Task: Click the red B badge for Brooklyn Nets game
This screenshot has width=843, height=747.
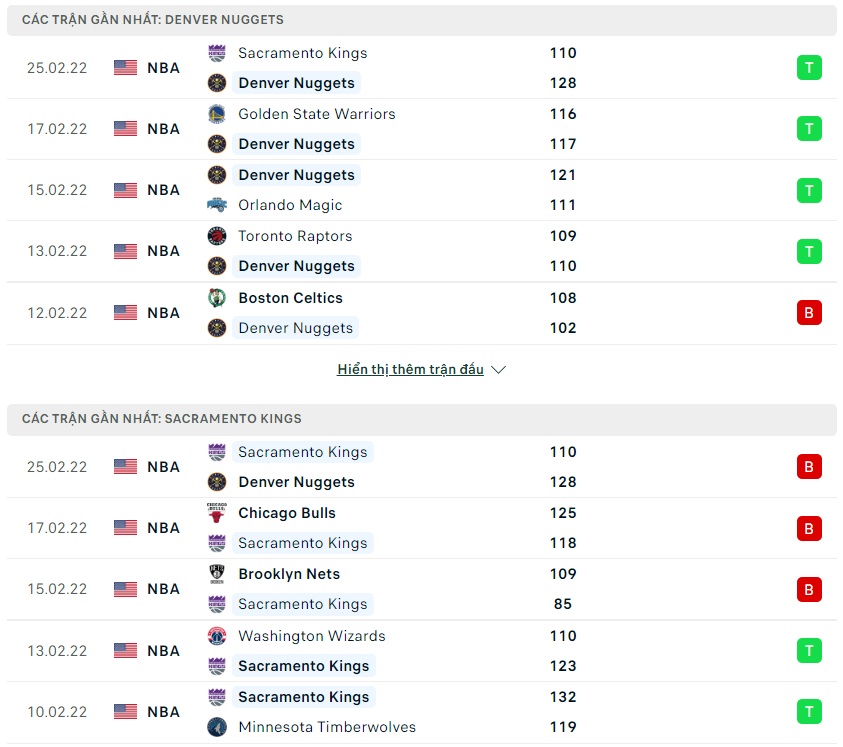Action: click(x=809, y=589)
